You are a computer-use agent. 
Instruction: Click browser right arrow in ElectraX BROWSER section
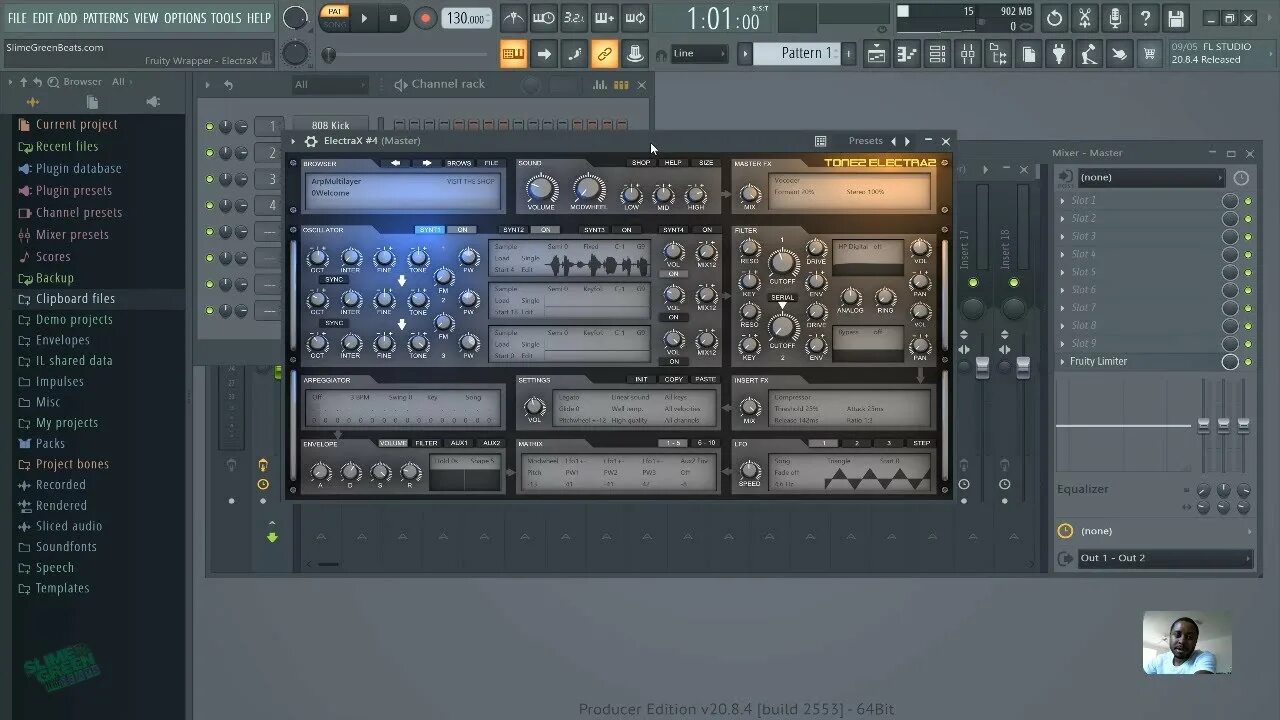[427, 163]
